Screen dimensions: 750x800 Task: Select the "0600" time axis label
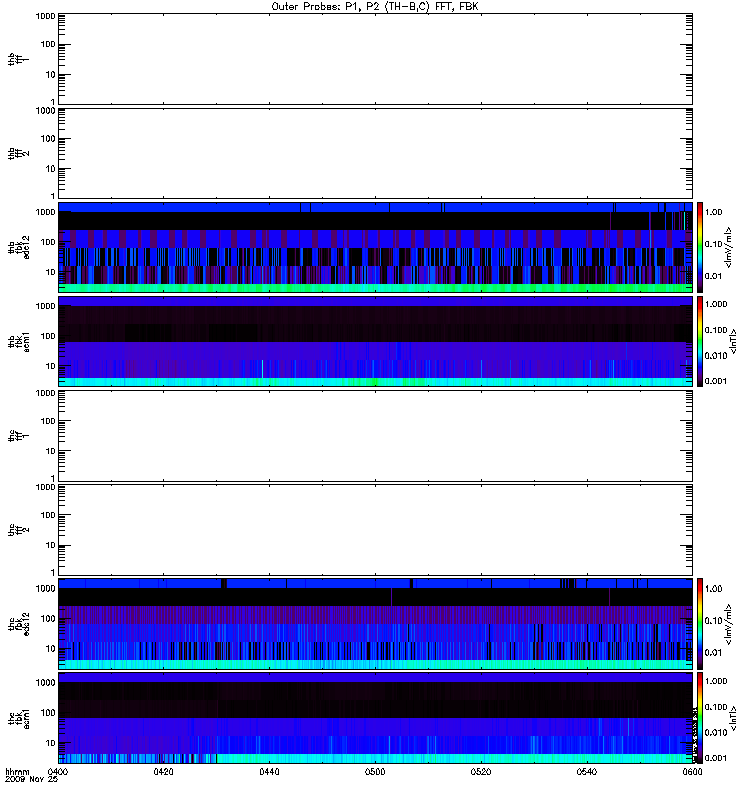[x=692, y=771]
